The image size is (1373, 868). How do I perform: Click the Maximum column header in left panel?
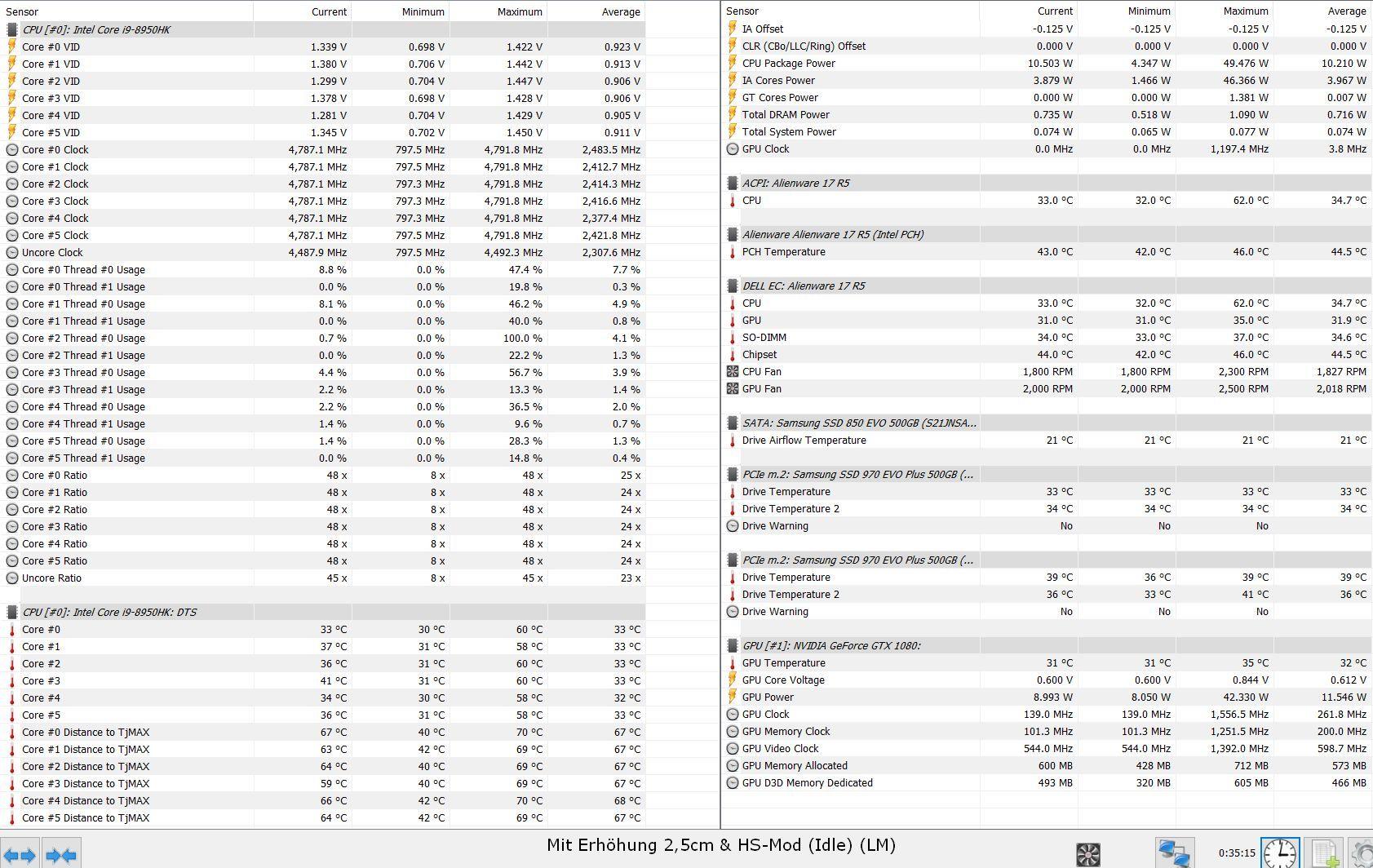pyautogui.click(x=498, y=11)
